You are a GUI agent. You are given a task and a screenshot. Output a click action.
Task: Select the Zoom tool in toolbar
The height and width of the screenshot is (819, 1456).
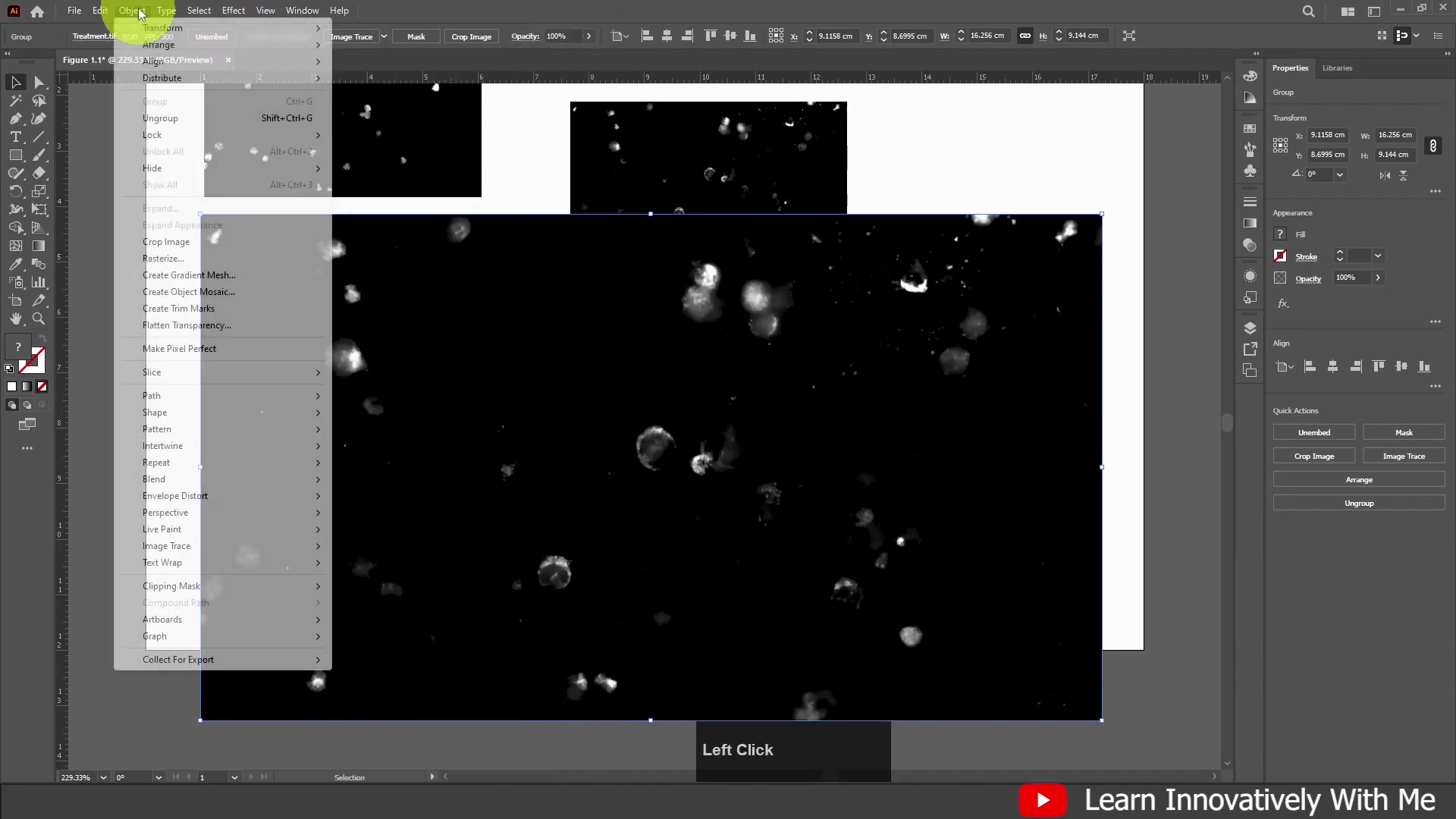pos(39,318)
